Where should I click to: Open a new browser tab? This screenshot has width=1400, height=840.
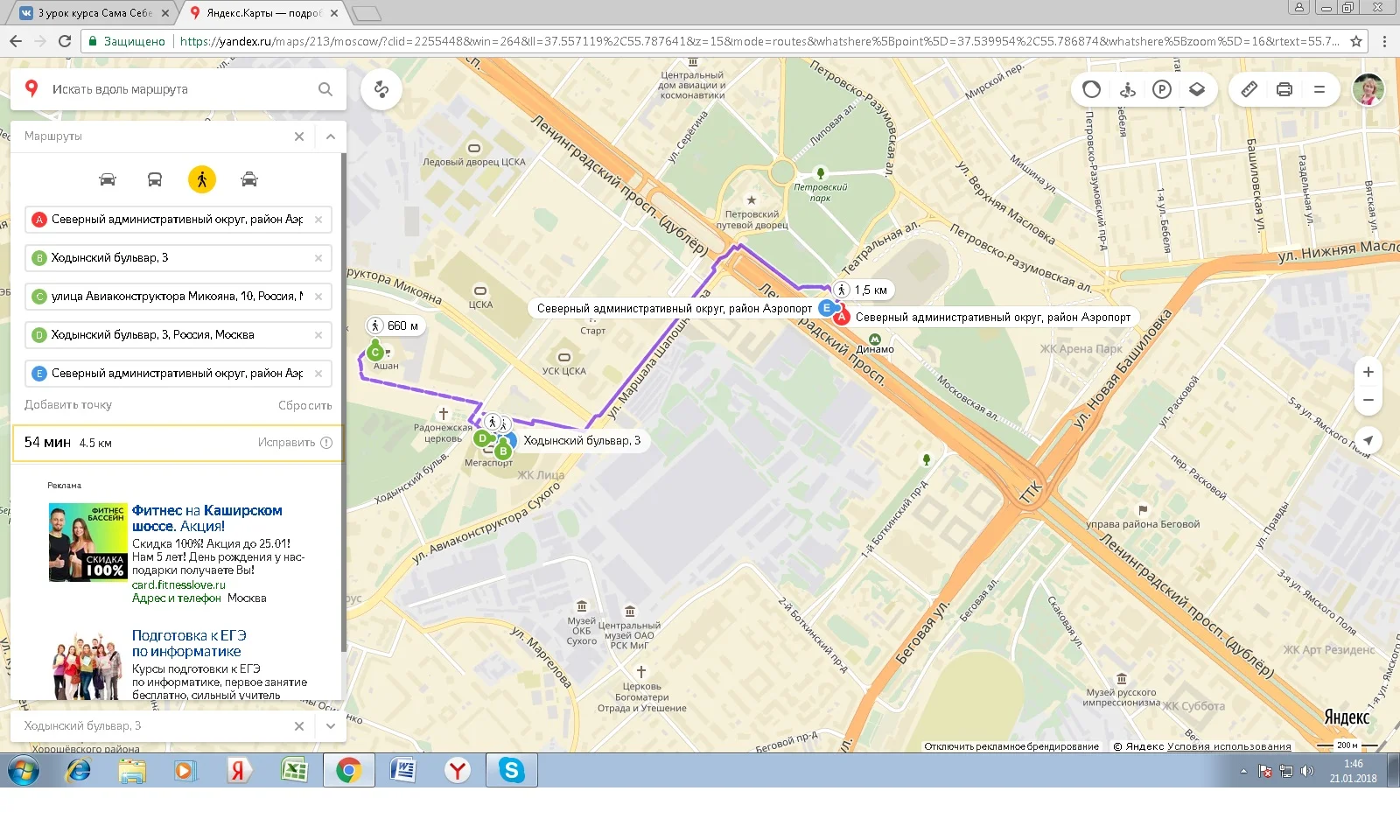367,13
